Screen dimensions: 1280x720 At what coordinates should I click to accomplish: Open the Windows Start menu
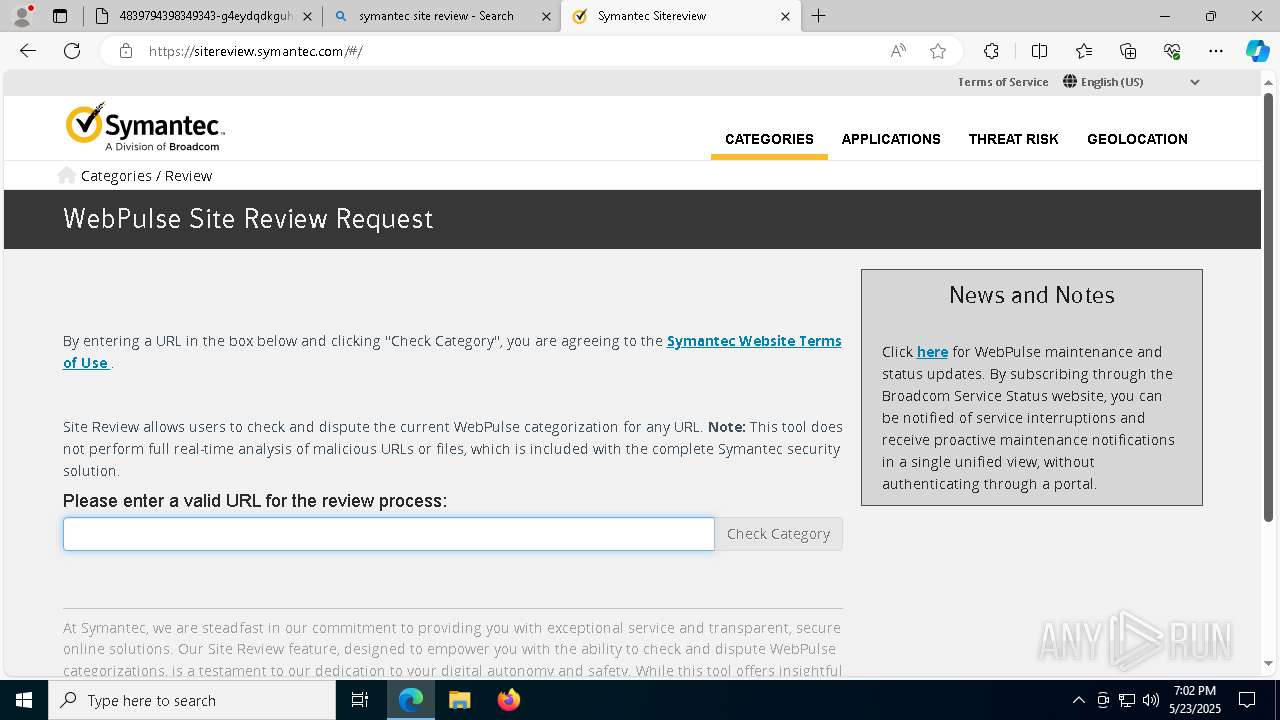[24, 700]
